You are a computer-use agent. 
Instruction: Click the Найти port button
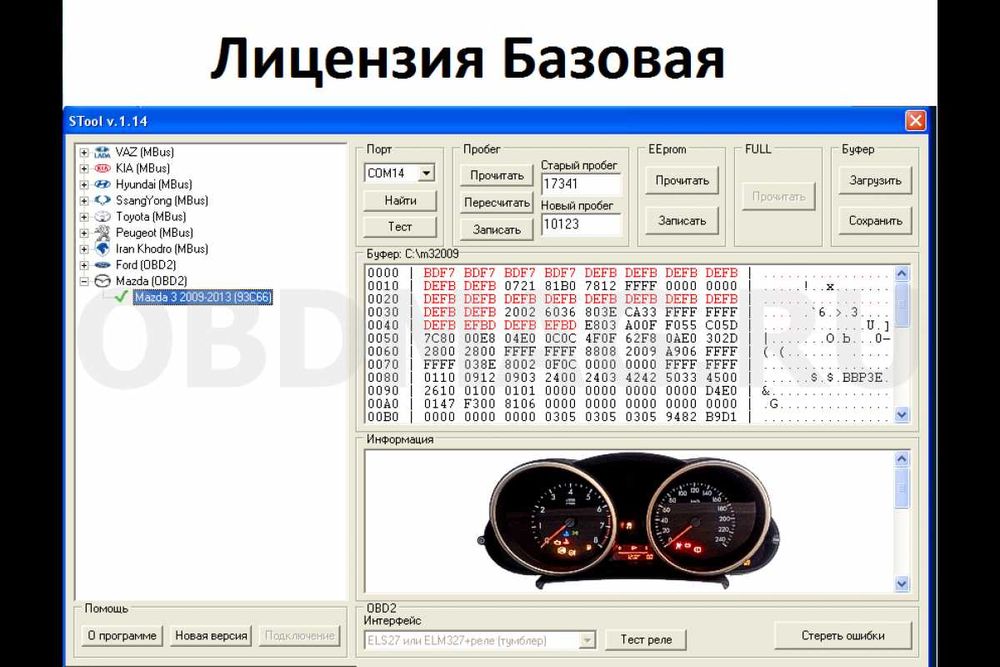pyautogui.click(x=400, y=200)
